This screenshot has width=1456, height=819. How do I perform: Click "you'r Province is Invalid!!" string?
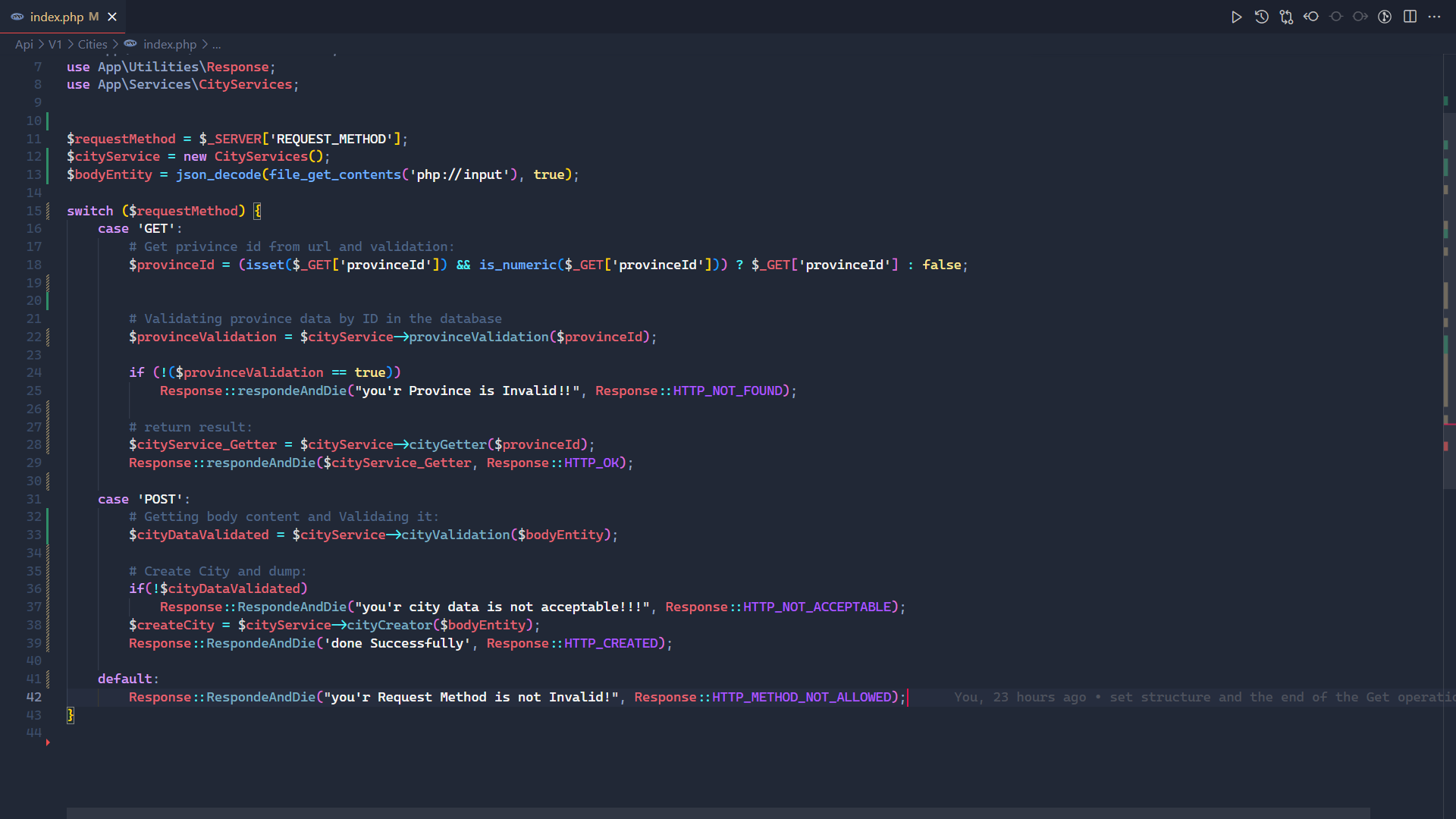[x=467, y=391]
